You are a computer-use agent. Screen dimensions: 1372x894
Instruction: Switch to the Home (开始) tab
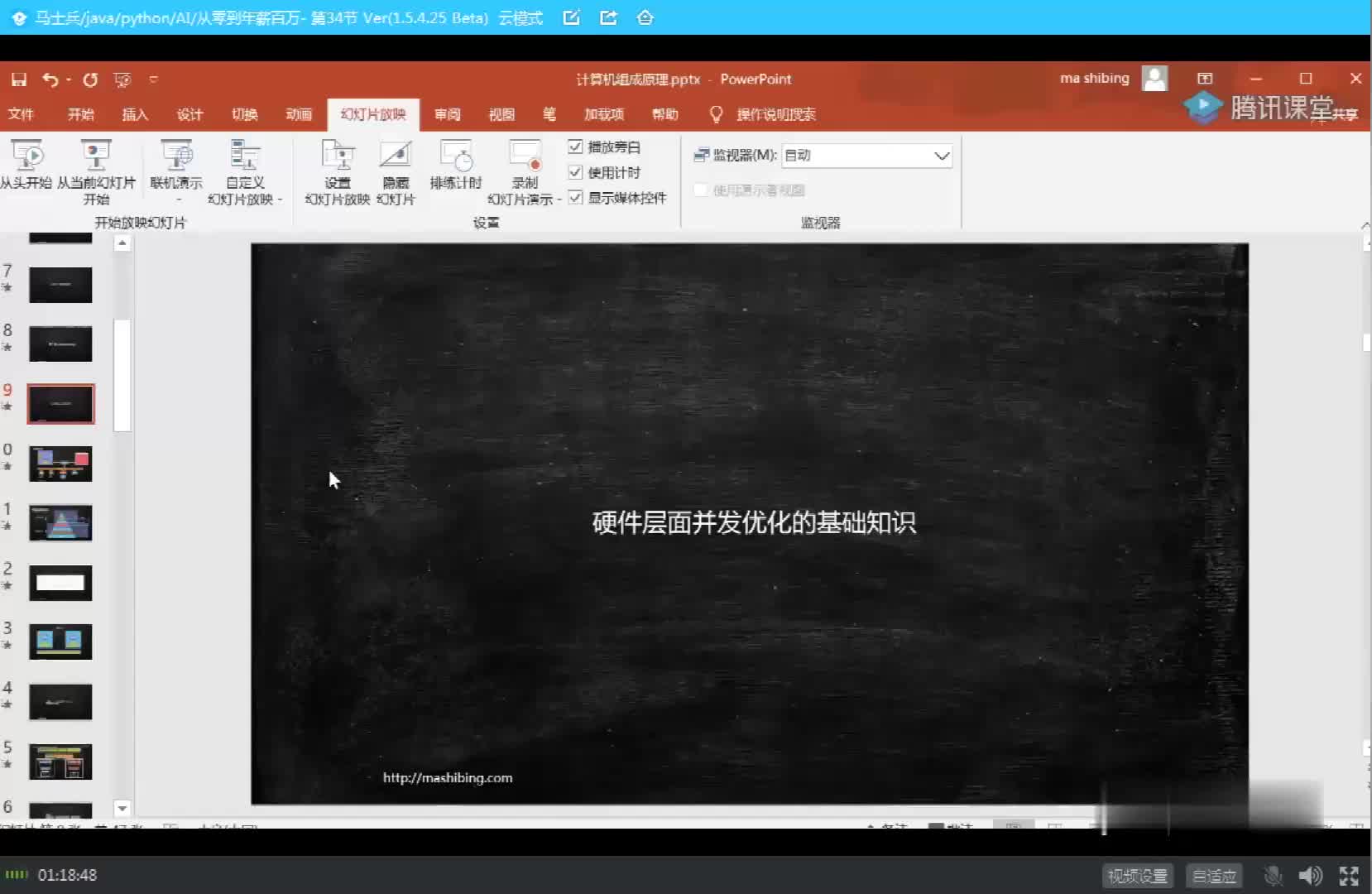pos(81,114)
